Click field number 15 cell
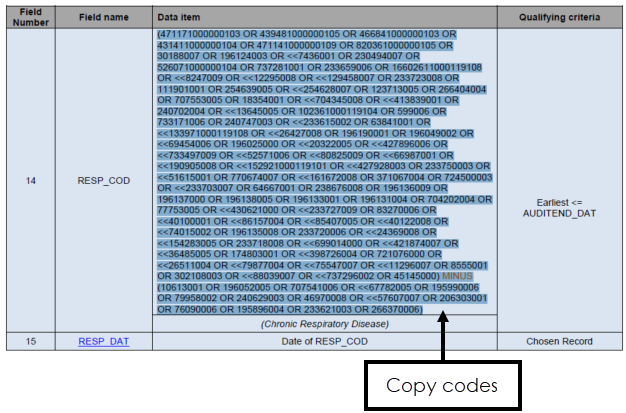 coord(31,341)
